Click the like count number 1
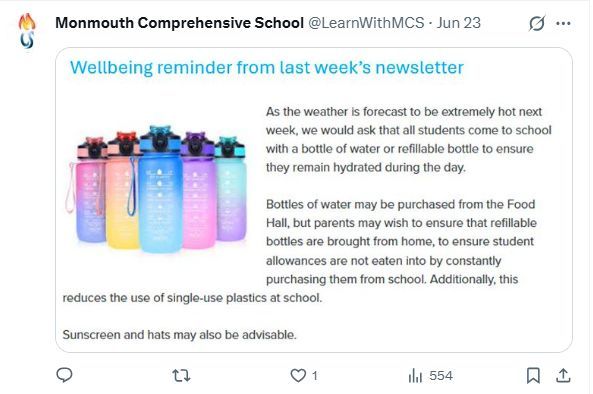Viewport: 593px width, 394px height. (315, 376)
